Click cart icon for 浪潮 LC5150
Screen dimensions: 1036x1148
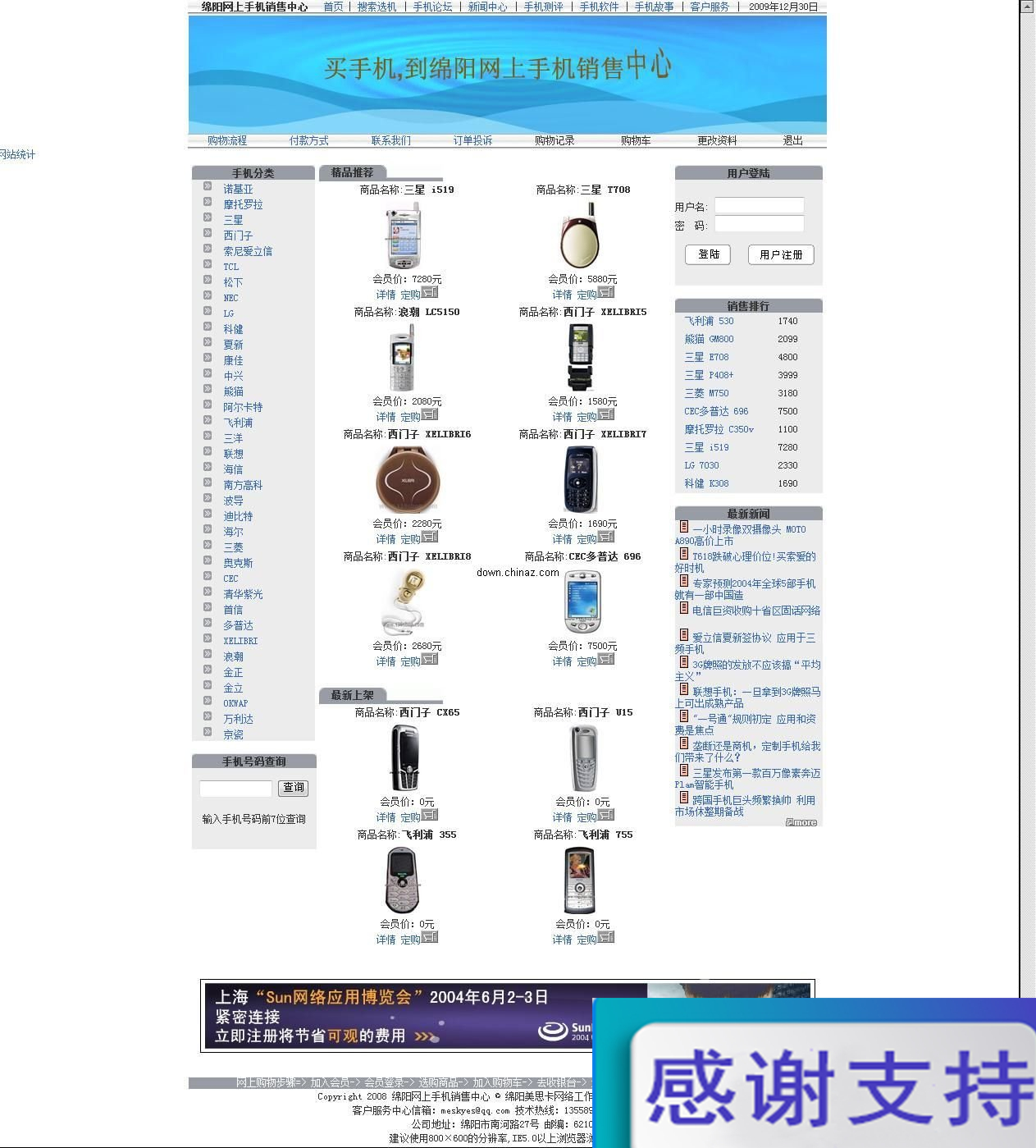(x=430, y=414)
